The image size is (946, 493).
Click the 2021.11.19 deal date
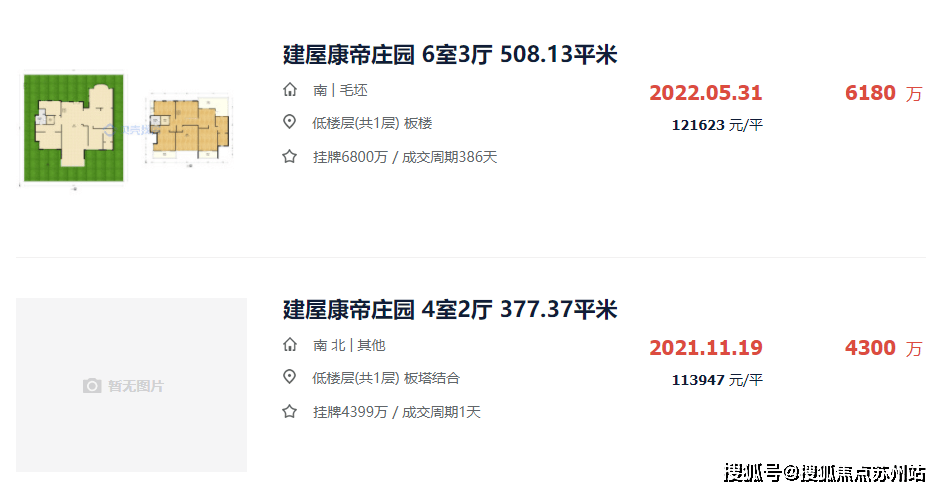pos(706,348)
